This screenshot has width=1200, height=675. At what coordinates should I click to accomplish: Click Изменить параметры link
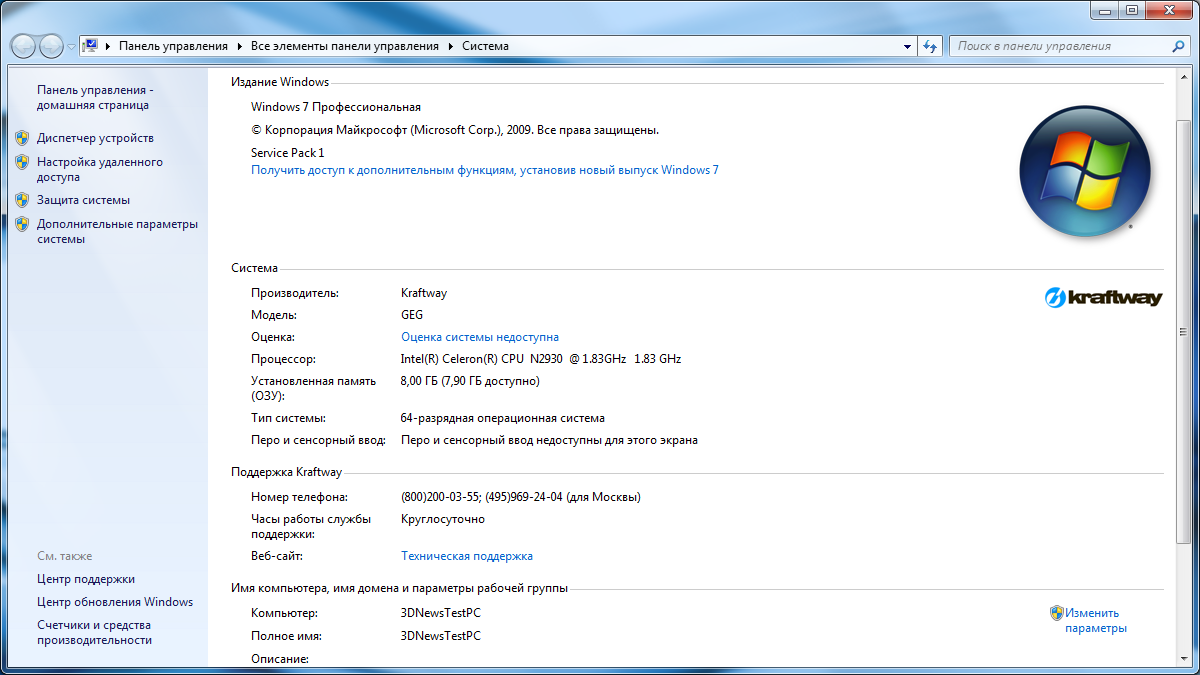tap(1096, 621)
